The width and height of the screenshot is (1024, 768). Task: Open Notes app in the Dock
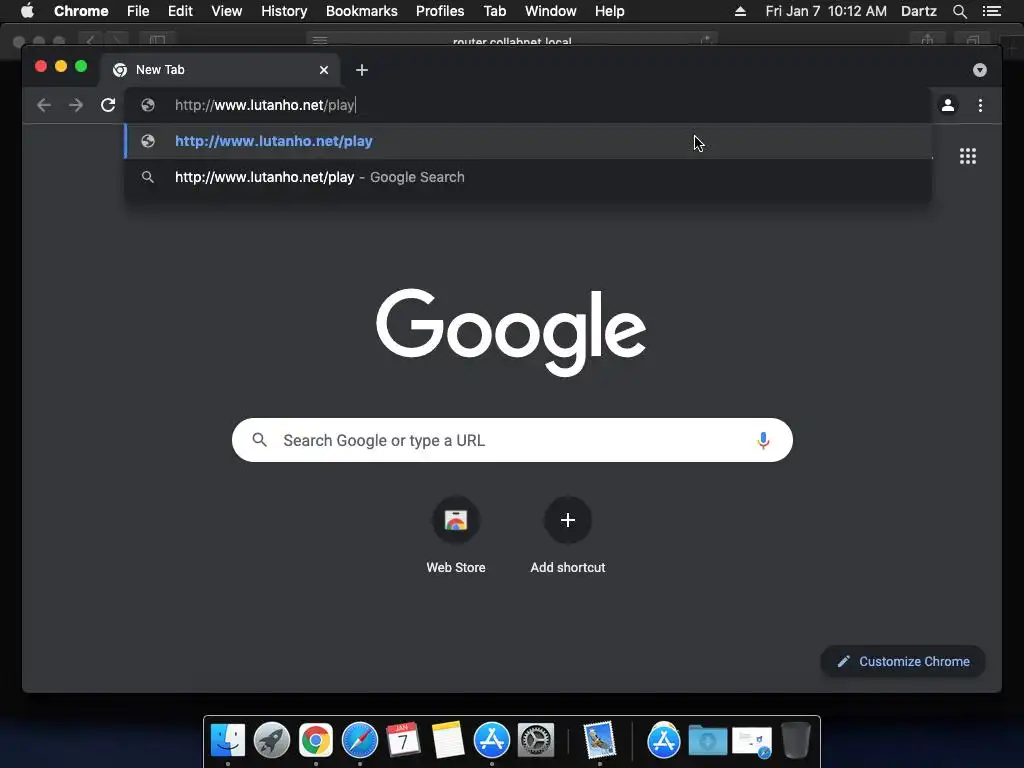(x=448, y=740)
